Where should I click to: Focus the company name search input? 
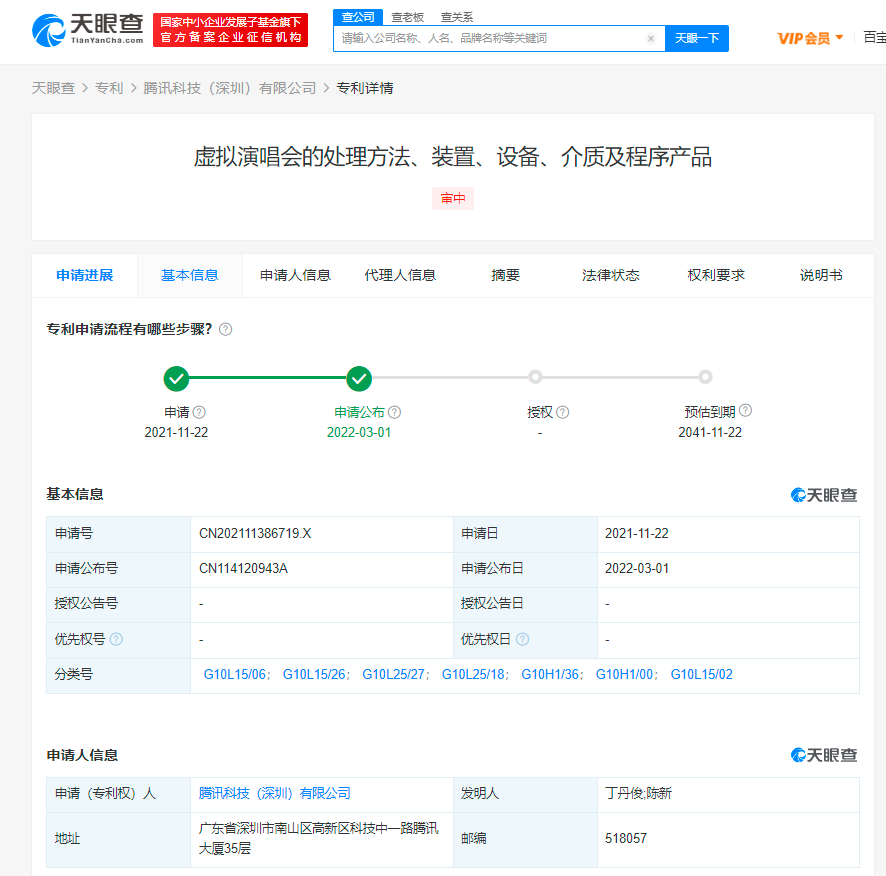[x=490, y=39]
